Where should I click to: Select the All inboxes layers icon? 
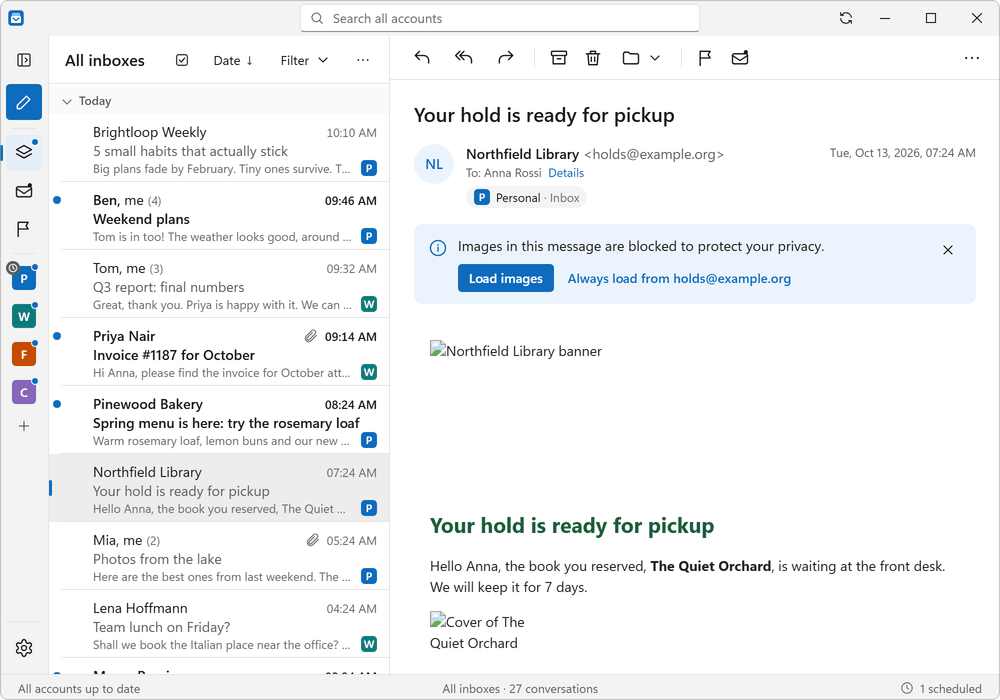click(24, 152)
